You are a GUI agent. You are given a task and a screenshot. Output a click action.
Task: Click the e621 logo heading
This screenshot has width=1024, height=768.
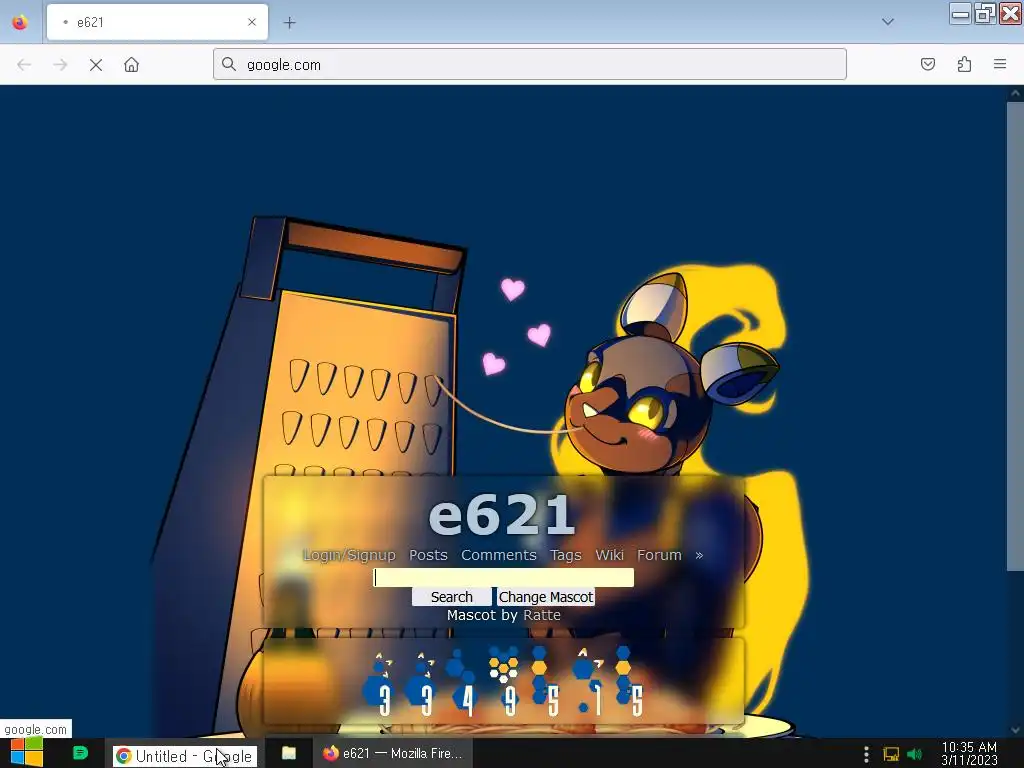pos(502,515)
